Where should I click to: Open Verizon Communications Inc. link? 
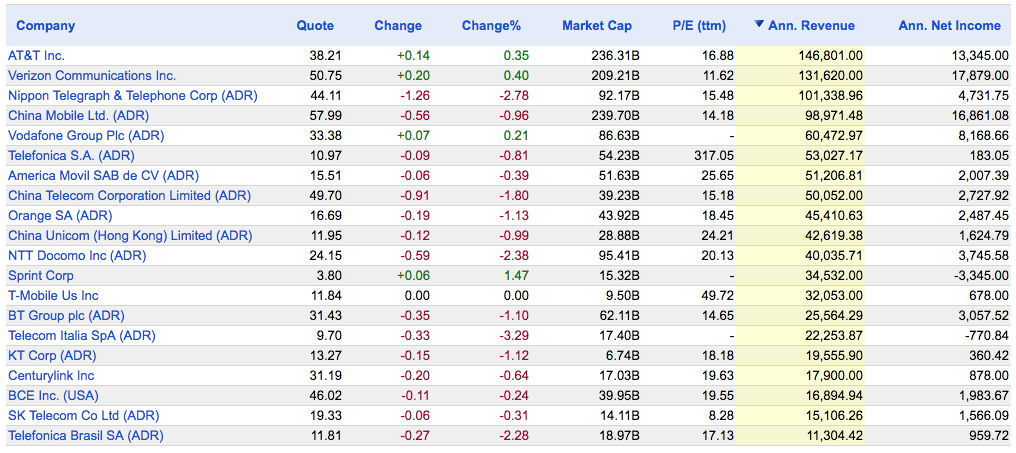click(x=92, y=76)
